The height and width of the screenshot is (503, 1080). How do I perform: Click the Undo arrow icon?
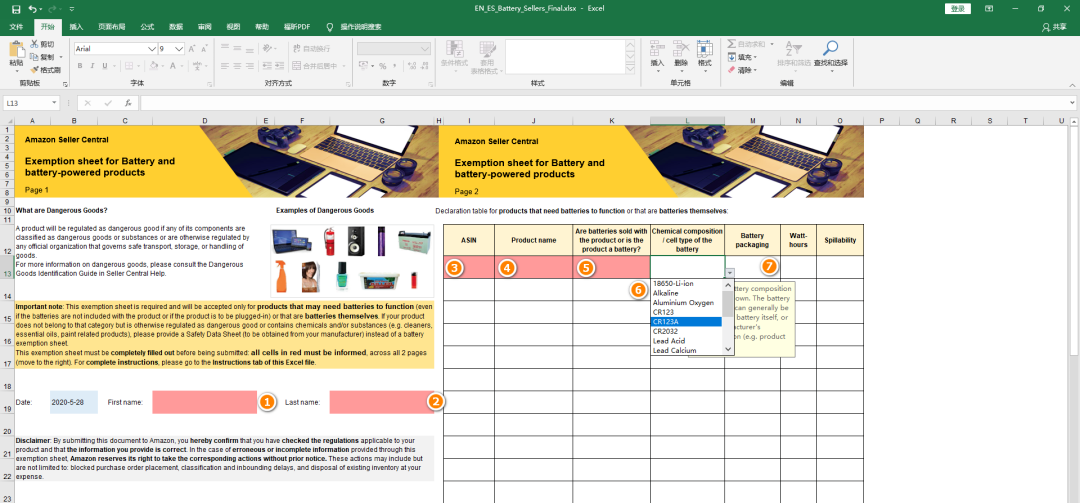(33, 8)
